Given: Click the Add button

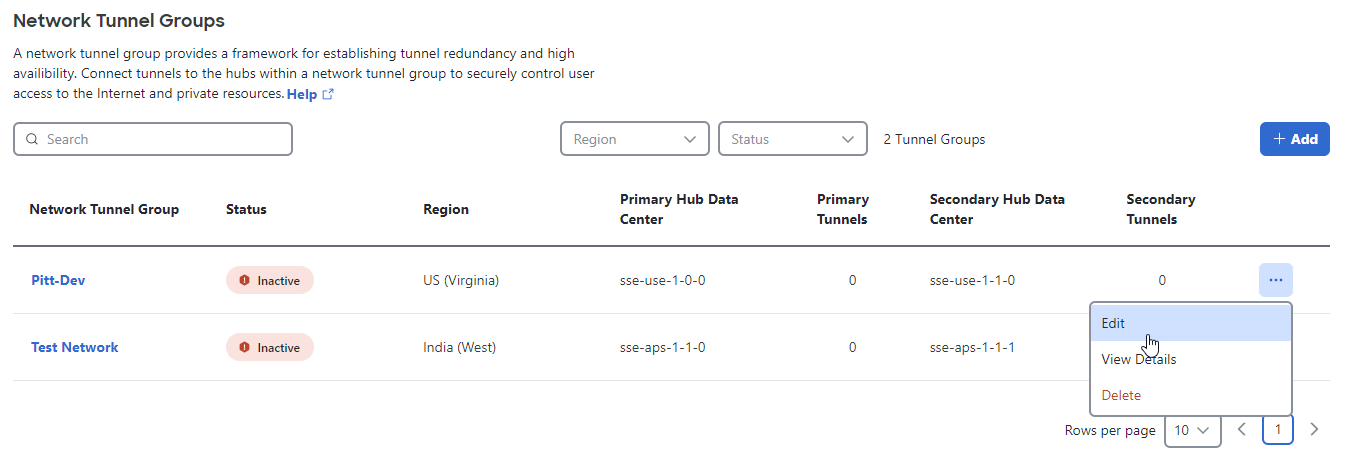Looking at the screenshot, I should coord(1295,139).
